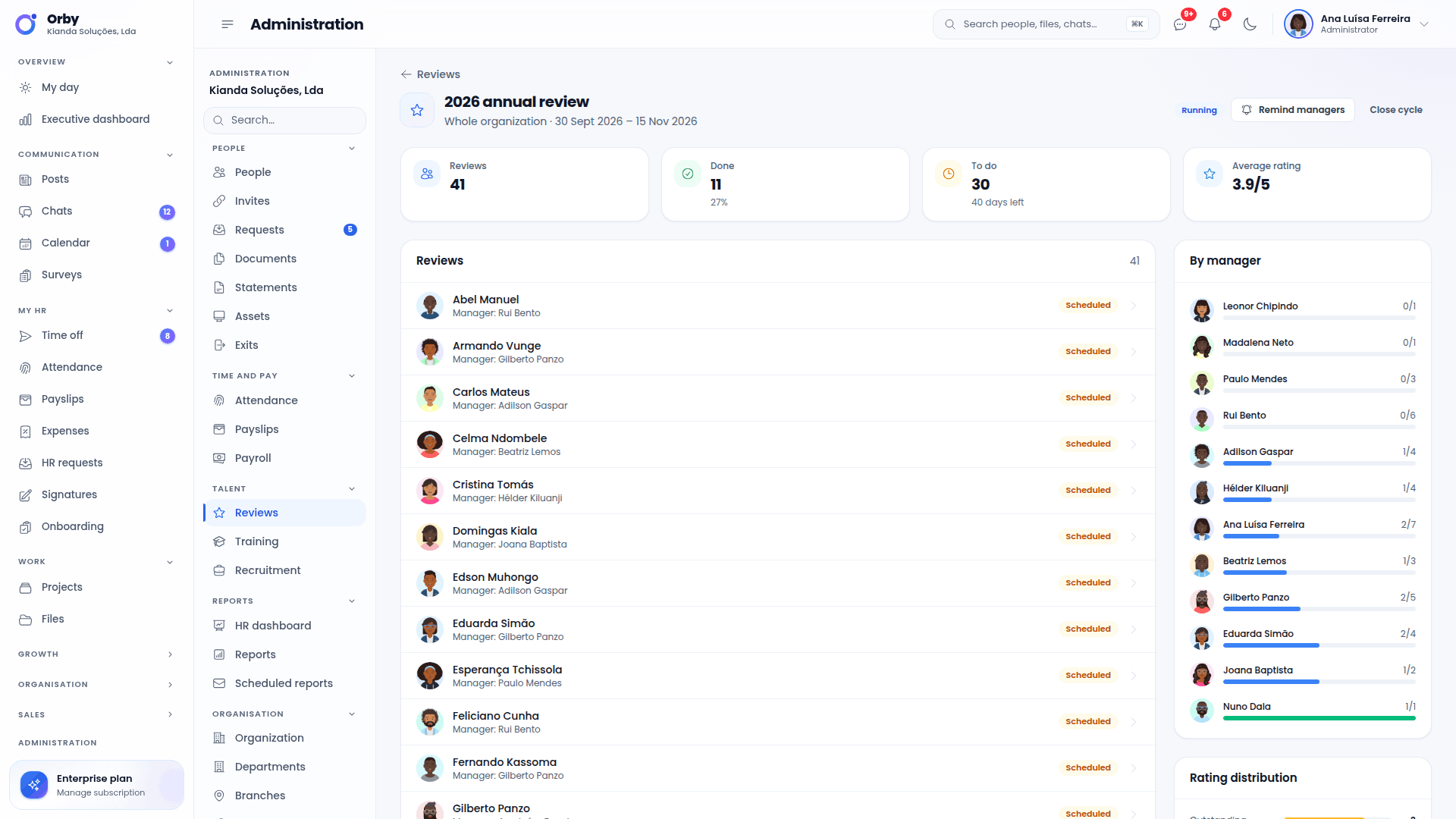1456x819 pixels.
Task: Click the Time off paper plane icon
Action: [x=26, y=336]
